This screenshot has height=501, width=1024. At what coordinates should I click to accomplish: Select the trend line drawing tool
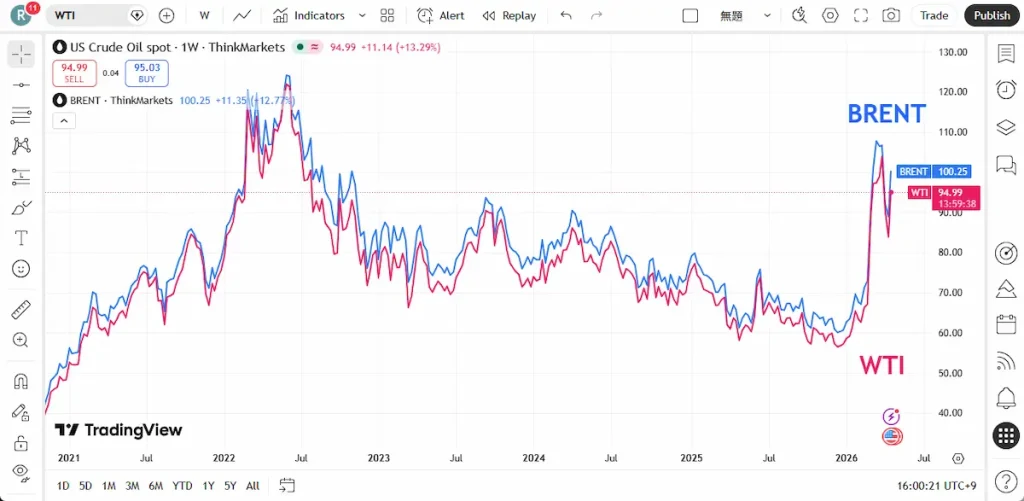(21, 85)
